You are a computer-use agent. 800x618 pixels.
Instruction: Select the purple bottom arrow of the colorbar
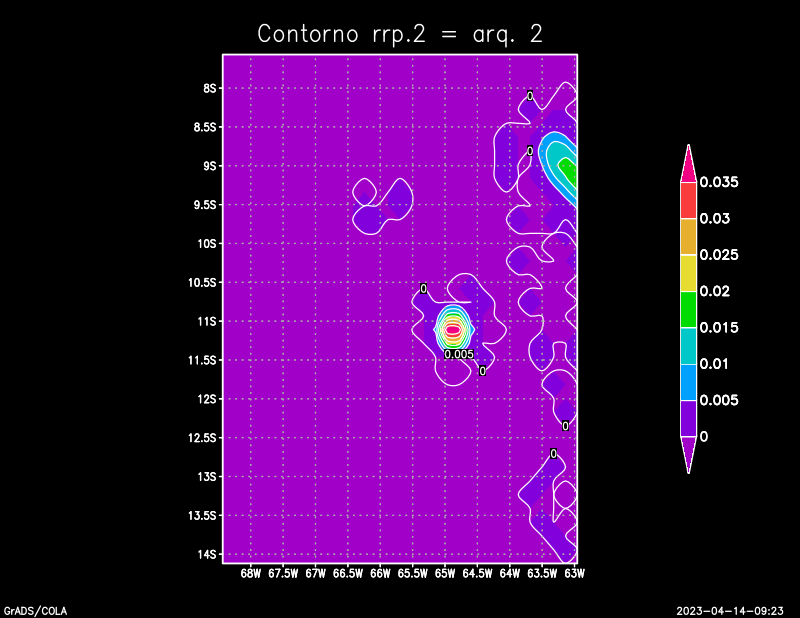click(688, 453)
